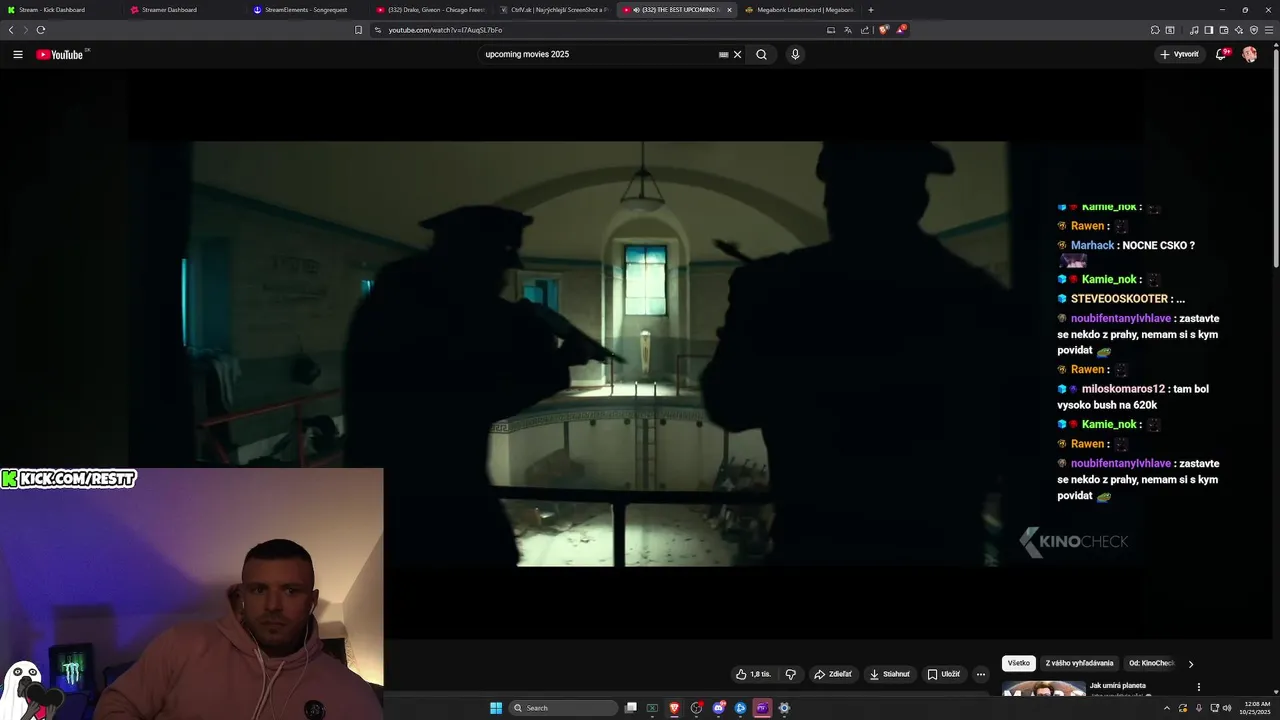Image resolution: width=1280 pixels, height=720 pixels.
Task: Open more actions three-dot menu under video
Action: [x=981, y=674]
